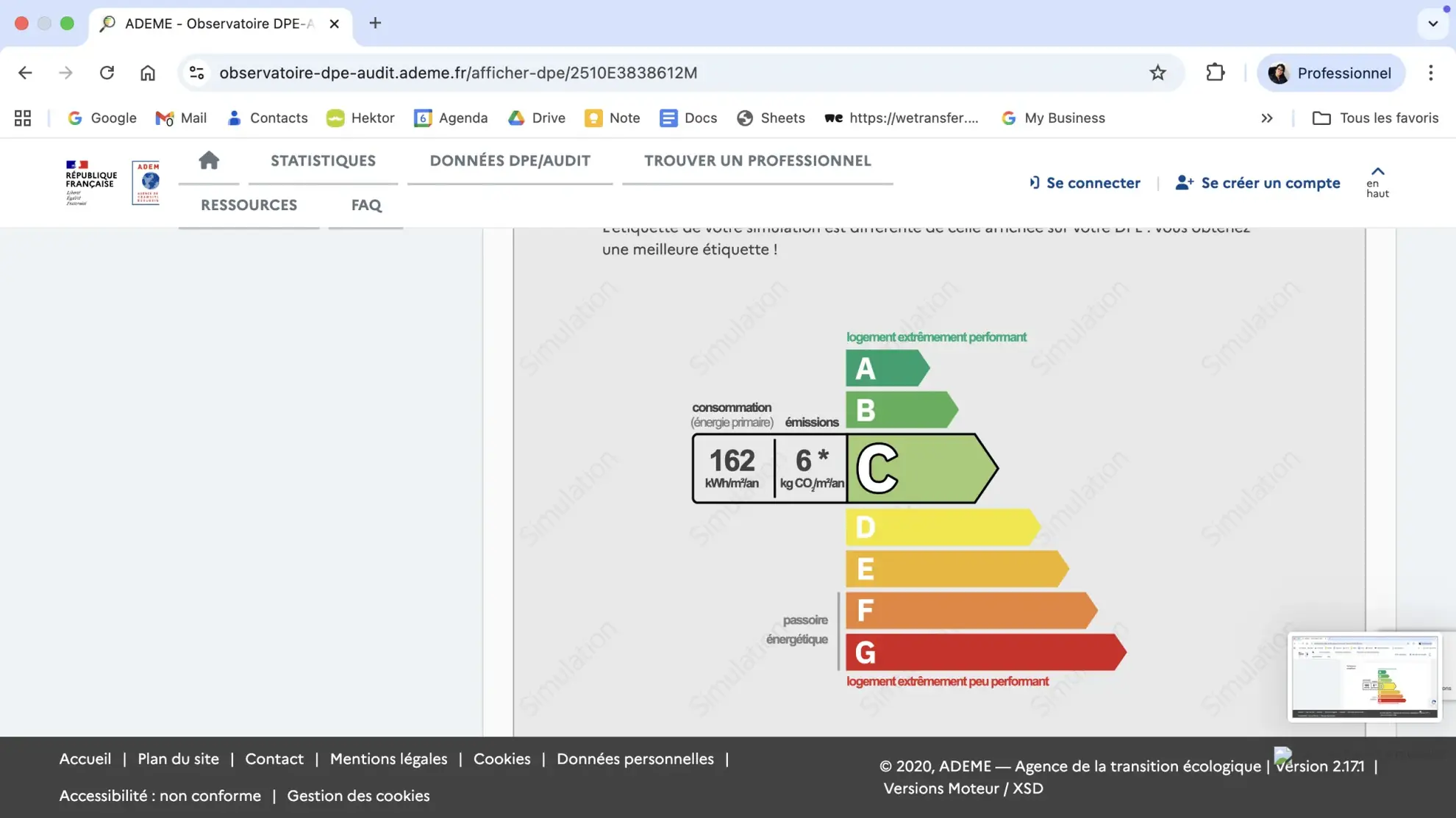Open the browser extensions puzzle icon
This screenshot has height=818, width=1456.
pyautogui.click(x=1215, y=73)
